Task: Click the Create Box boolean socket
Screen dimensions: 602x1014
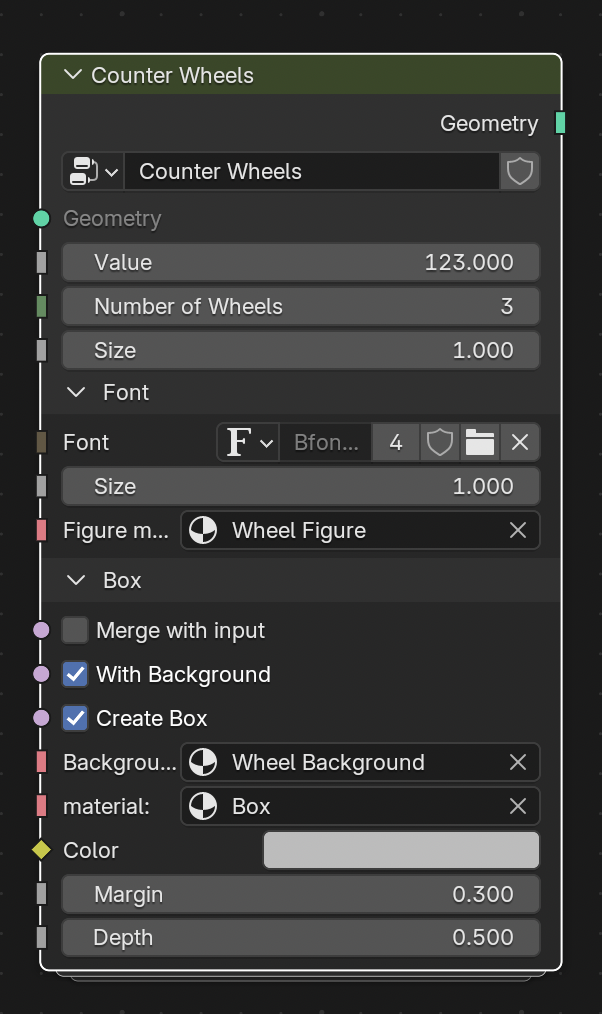Action: [x=41, y=718]
